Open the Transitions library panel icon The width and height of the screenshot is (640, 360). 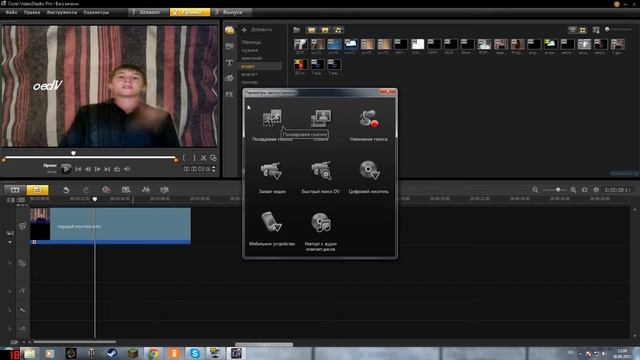(x=229, y=46)
